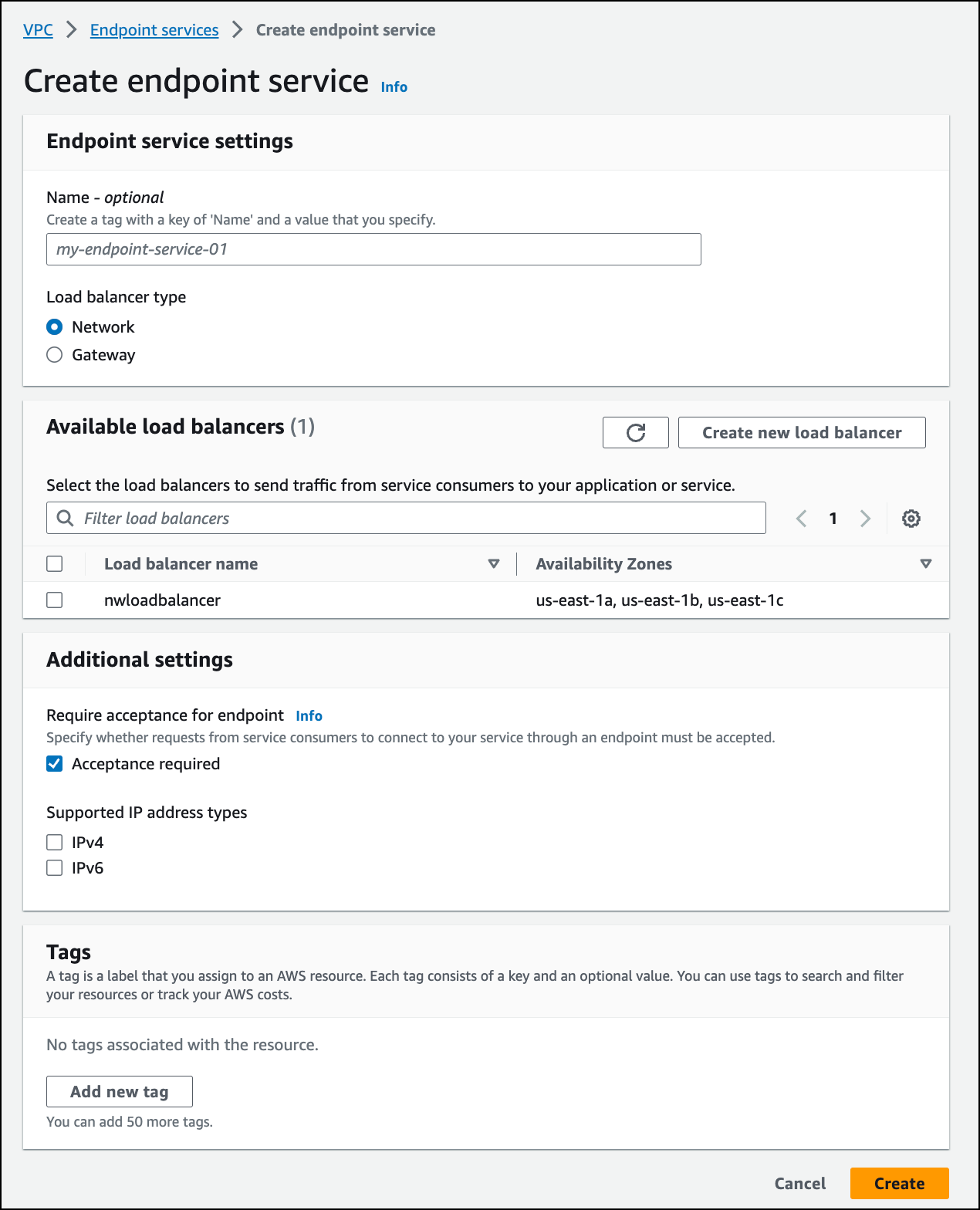Screen dimensions: 980x1210
Task: Sort by Availability Zones column
Action: point(926,563)
